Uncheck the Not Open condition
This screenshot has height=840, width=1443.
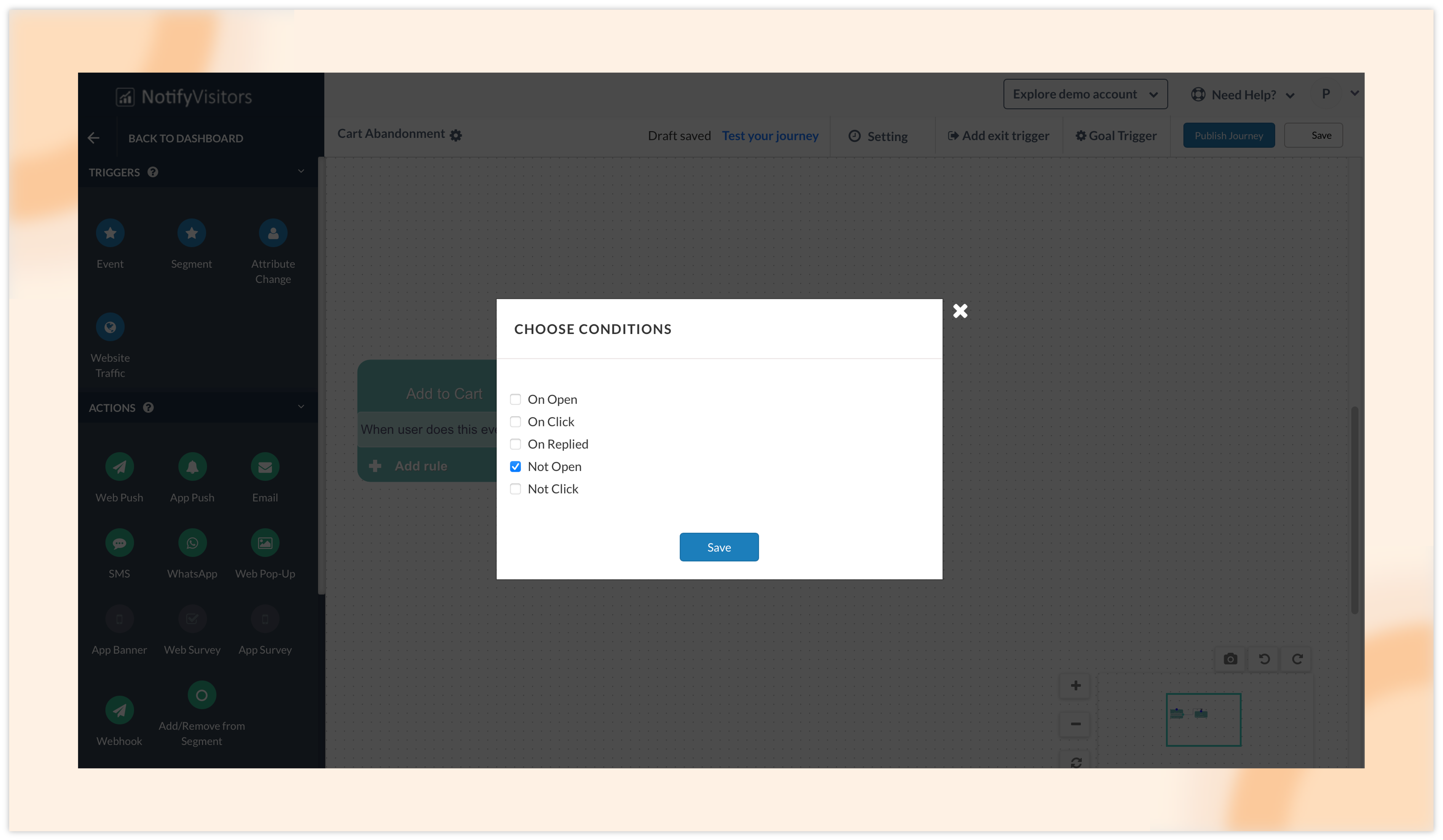click(x=515, y=467)
